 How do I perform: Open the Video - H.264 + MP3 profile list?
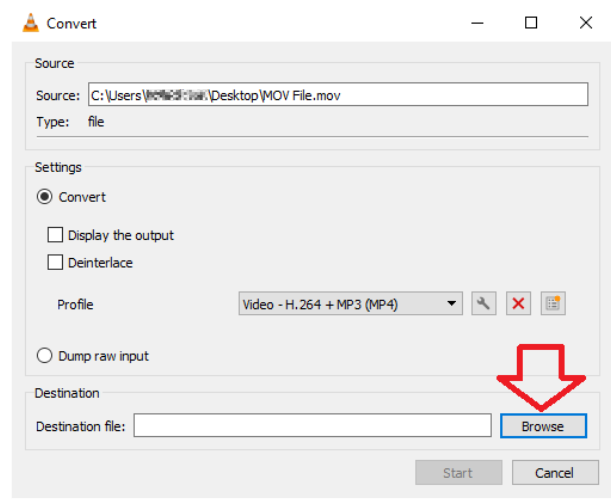tap(340, 304)
